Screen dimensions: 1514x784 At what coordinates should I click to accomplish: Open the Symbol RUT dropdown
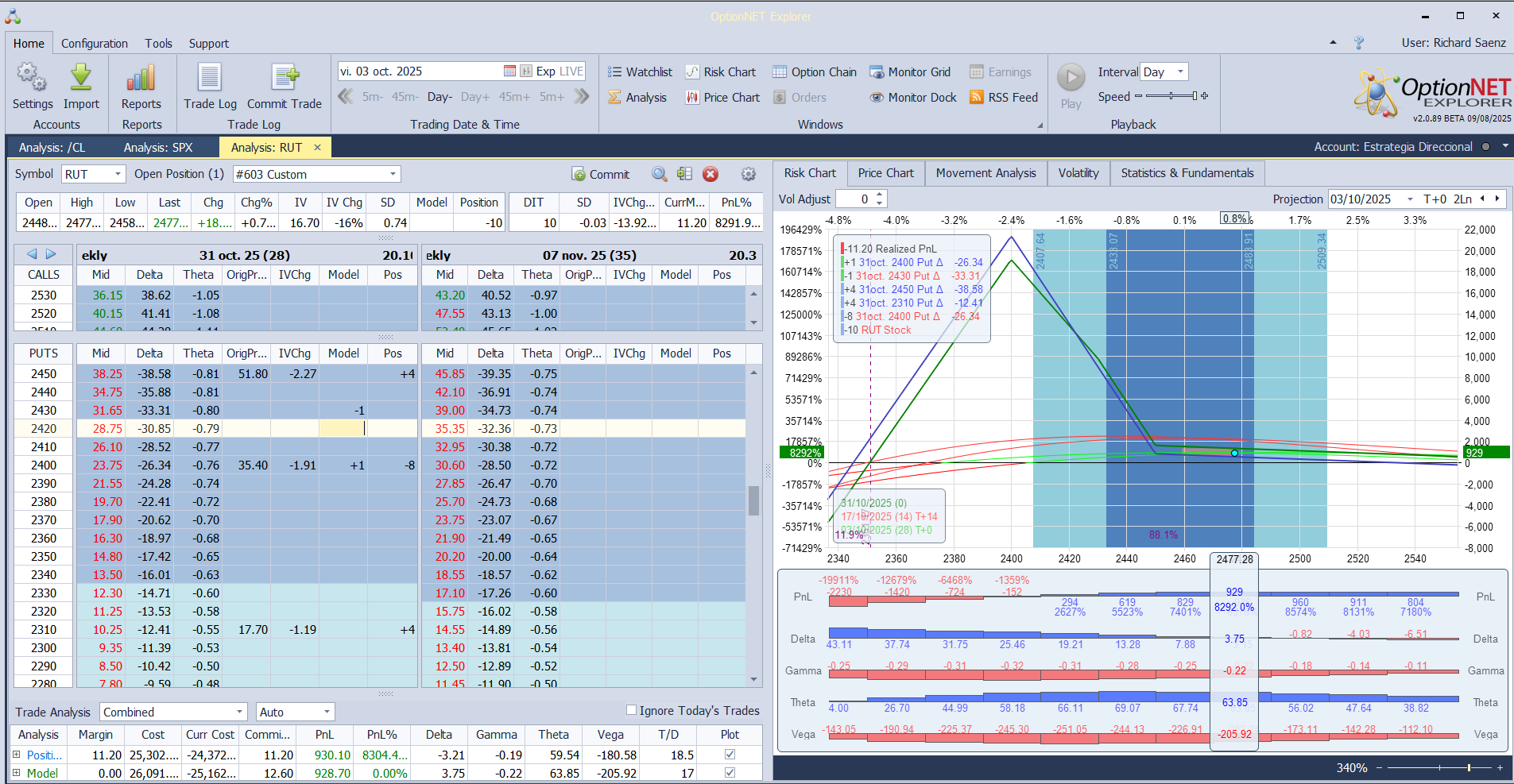click(118, 174)
